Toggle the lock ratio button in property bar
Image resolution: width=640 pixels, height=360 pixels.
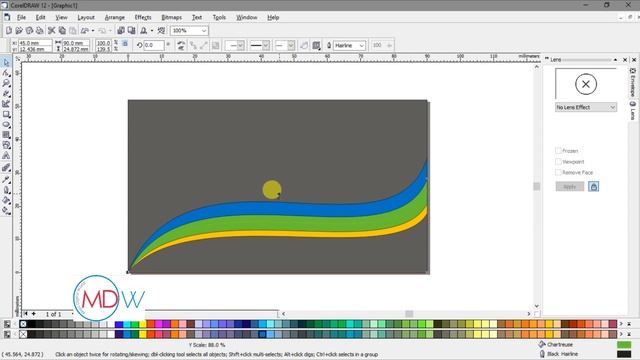125,43
